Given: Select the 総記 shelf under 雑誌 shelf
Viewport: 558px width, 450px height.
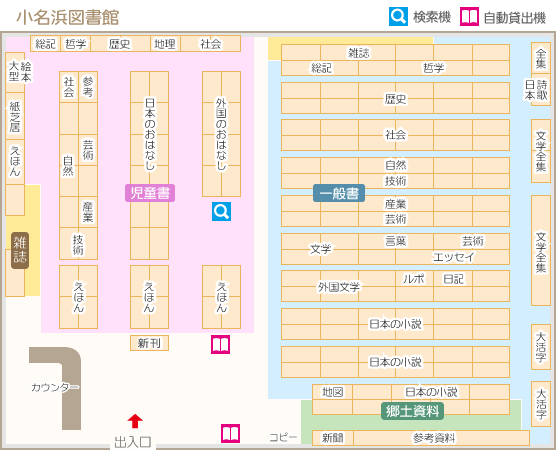Looking at the screenshot, I should click(x=320, y=68).
